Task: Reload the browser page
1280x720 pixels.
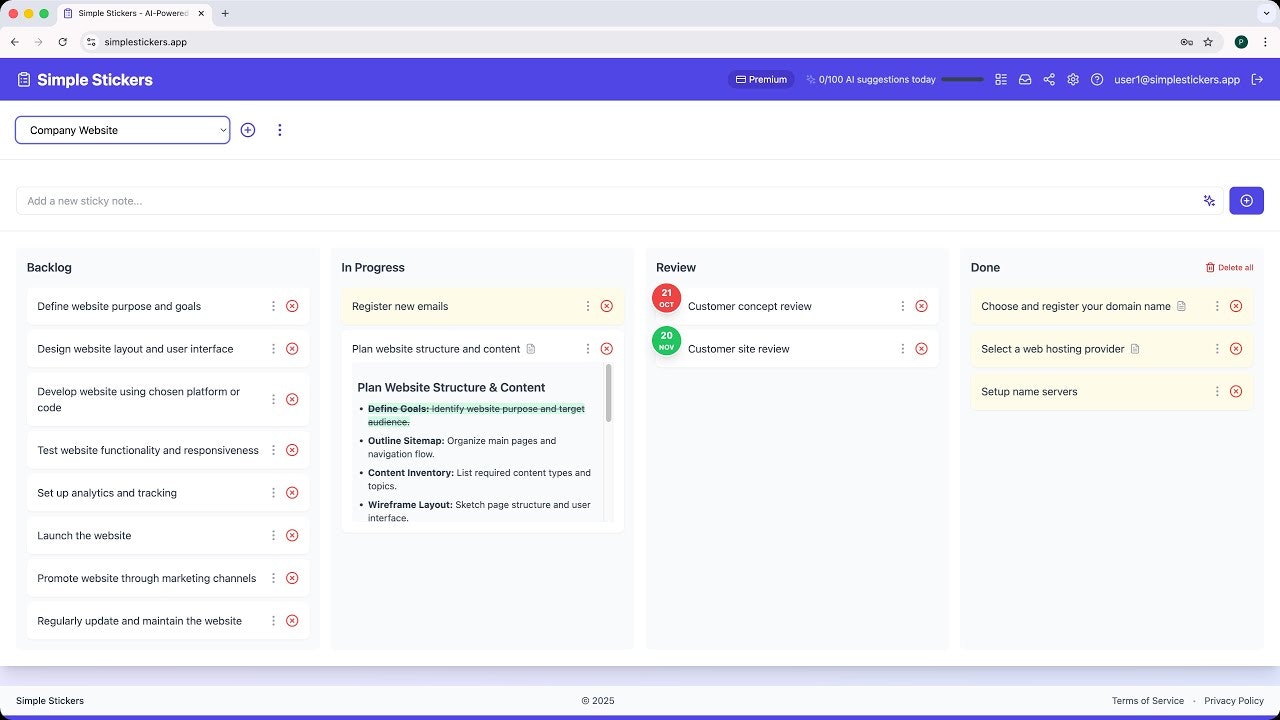Action: [x=62, y=42]
